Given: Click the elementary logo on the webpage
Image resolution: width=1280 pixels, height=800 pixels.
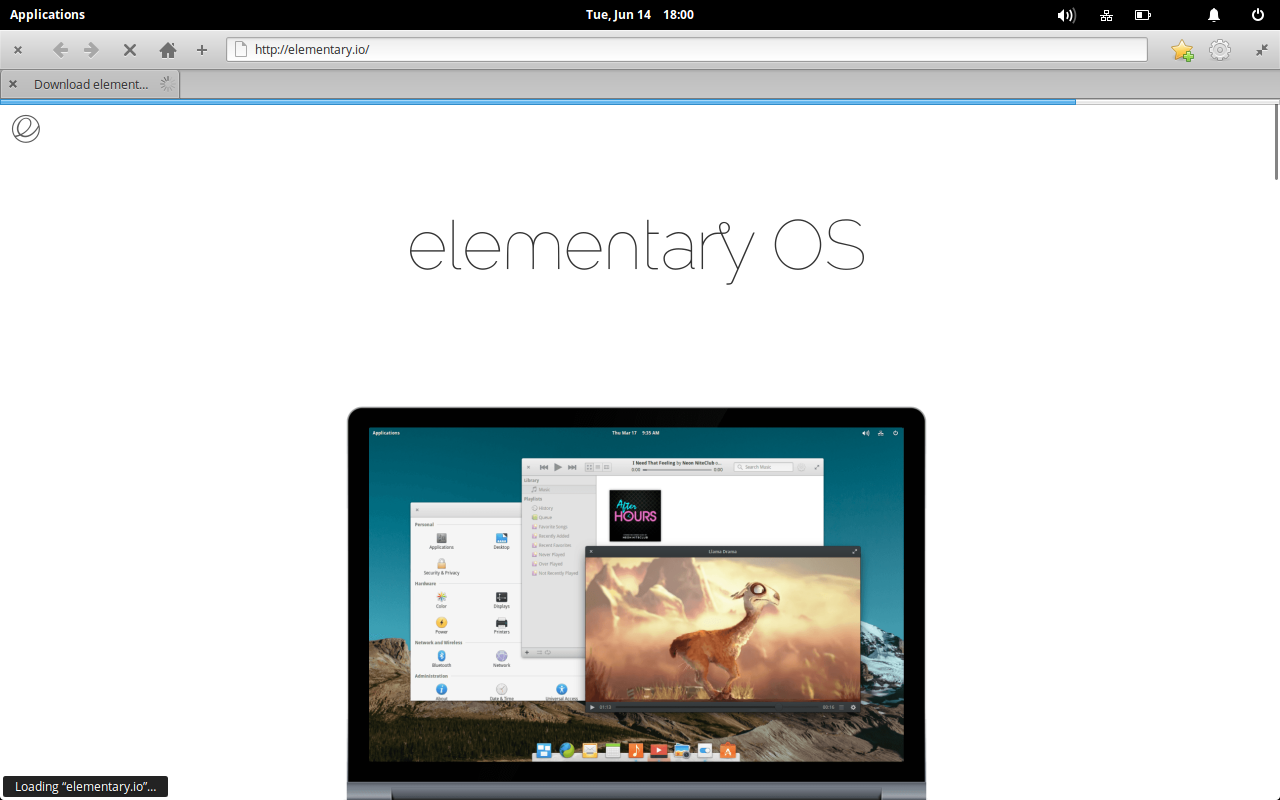Looking at the screenshot, I should (x=24, y=129).
